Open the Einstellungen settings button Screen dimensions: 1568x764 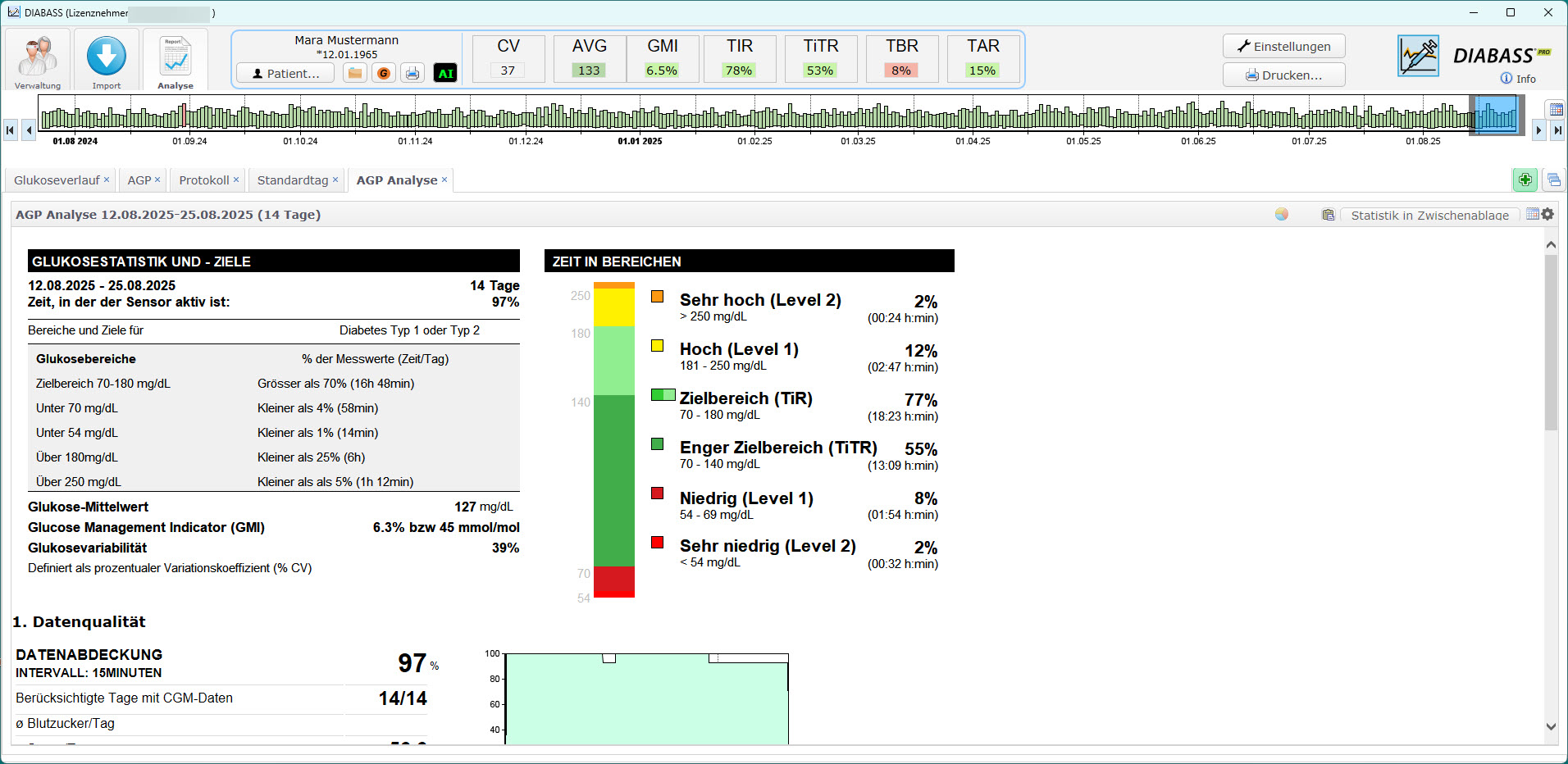click(x=1283, y=47)
